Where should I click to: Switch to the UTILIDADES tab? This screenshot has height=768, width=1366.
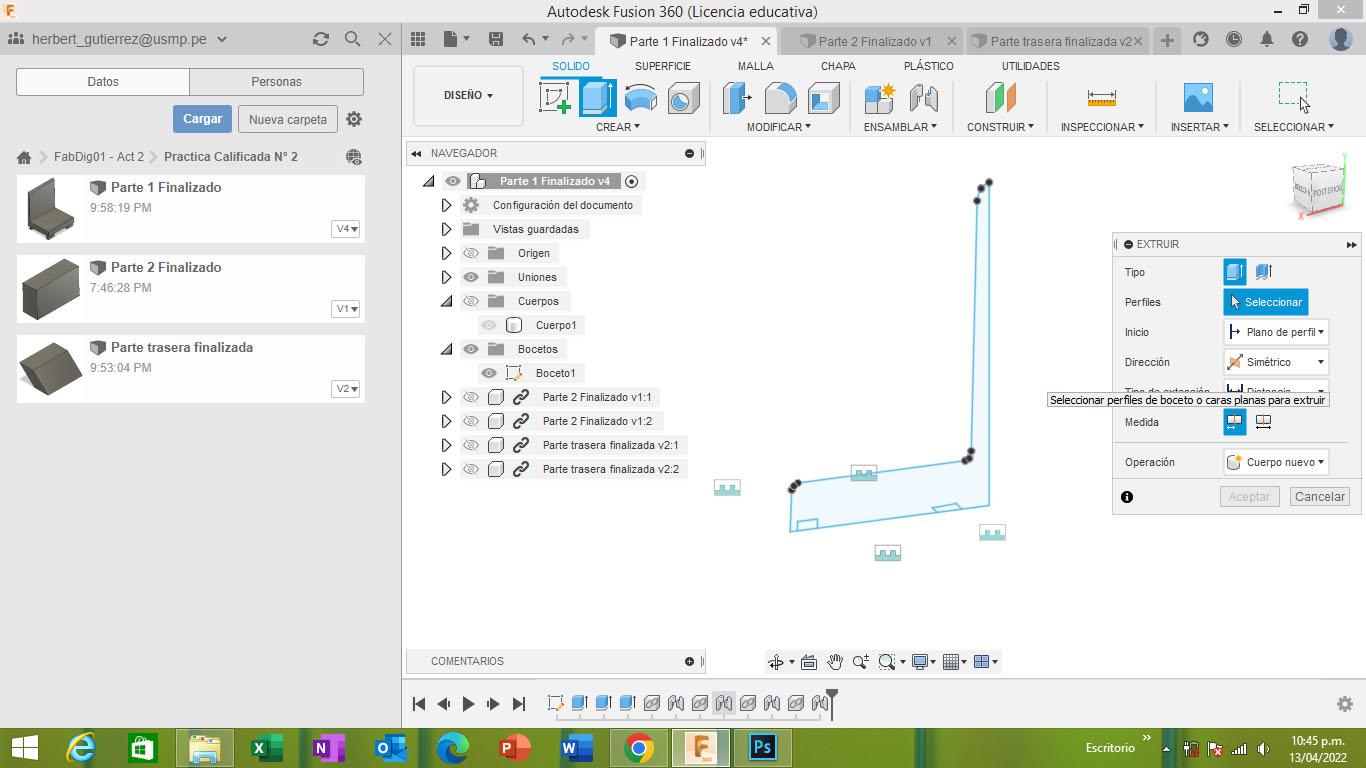[1030, 66]
